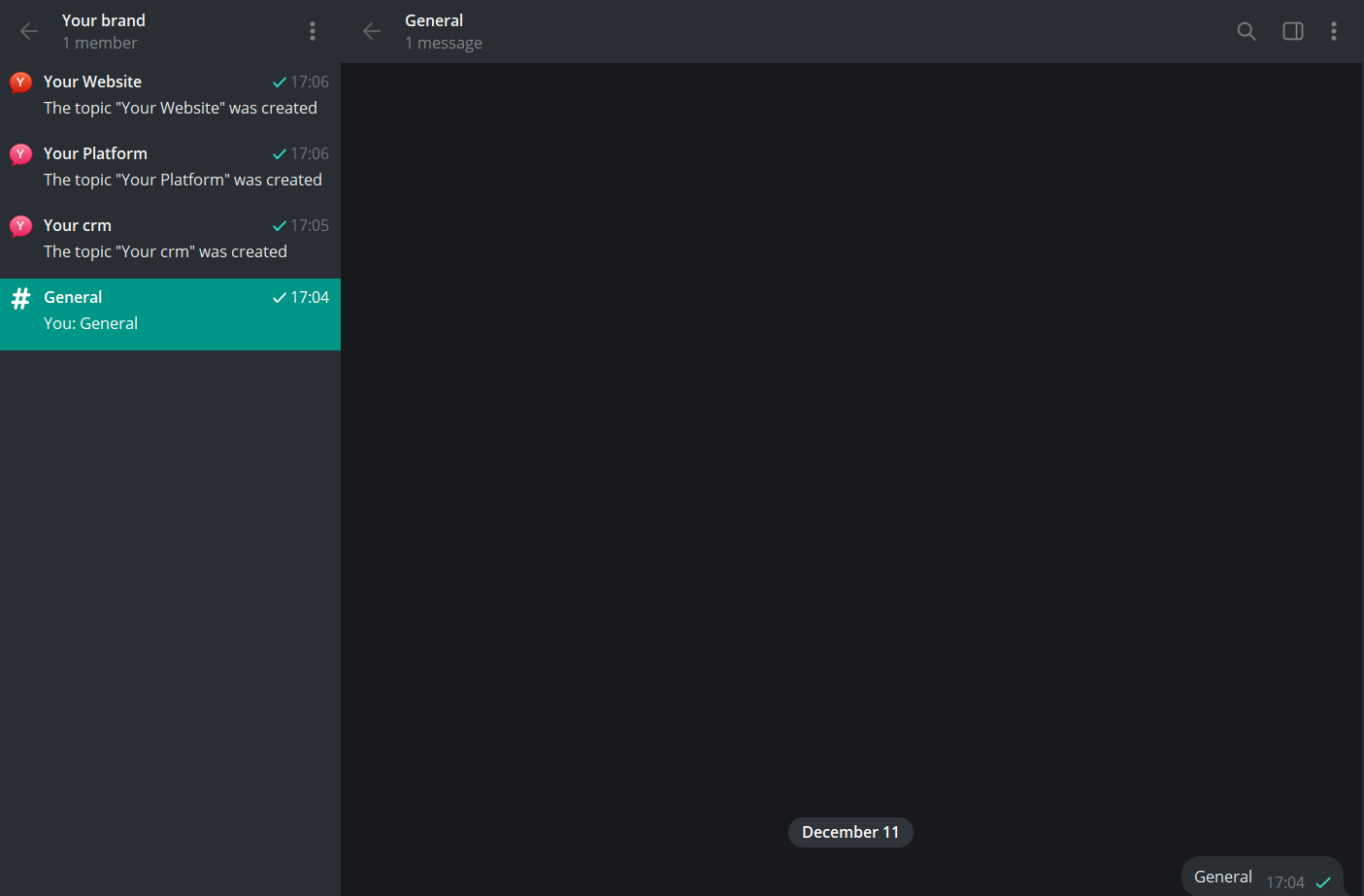Open the Your brand group options menu
1364x896 pixels.
313,31
